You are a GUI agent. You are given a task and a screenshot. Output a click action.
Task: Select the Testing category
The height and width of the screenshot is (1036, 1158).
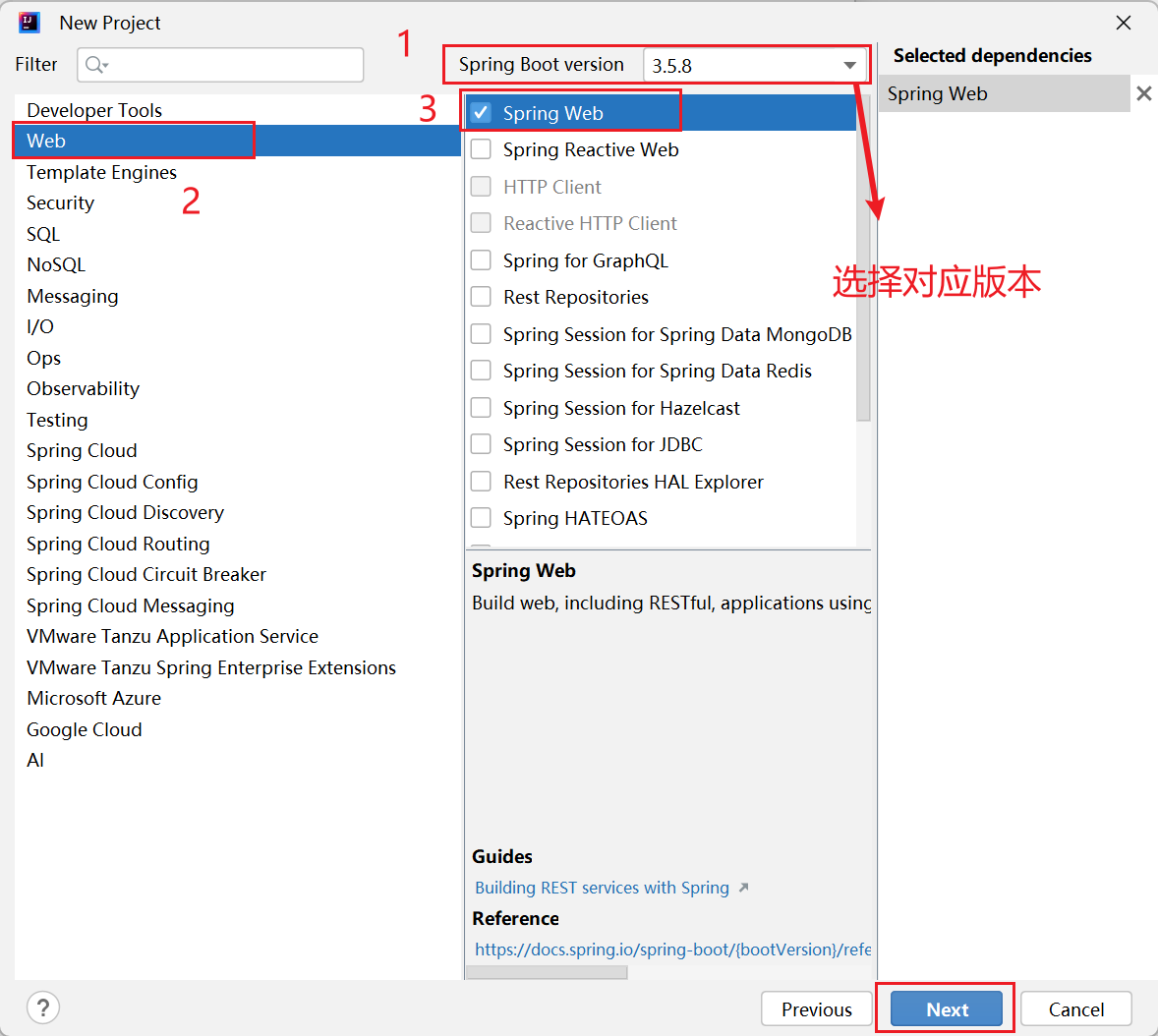(238, 420)
